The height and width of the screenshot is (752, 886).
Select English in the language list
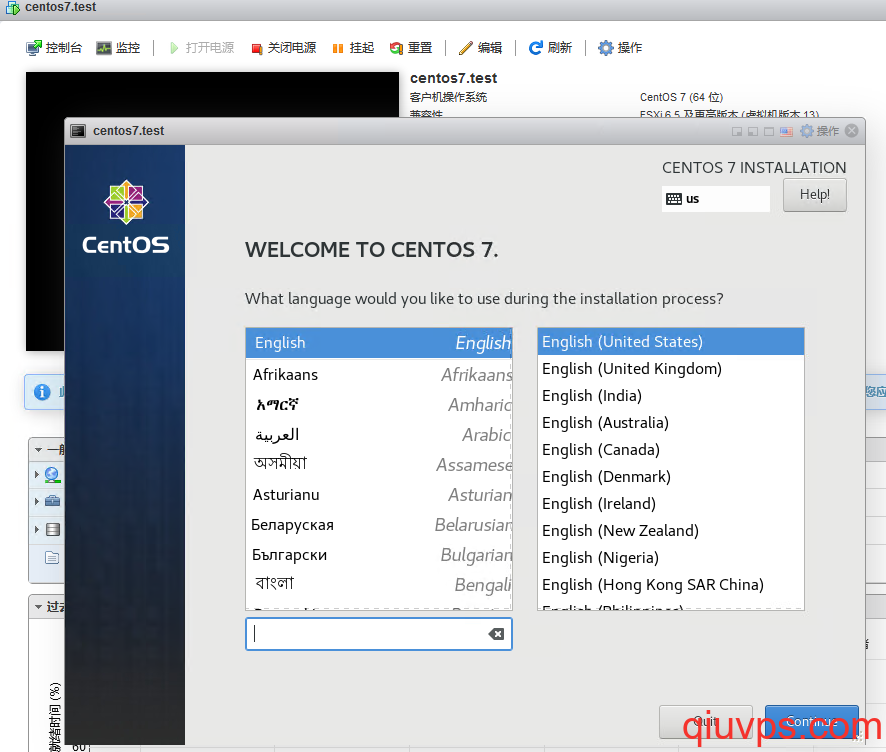tap(379, 343)
